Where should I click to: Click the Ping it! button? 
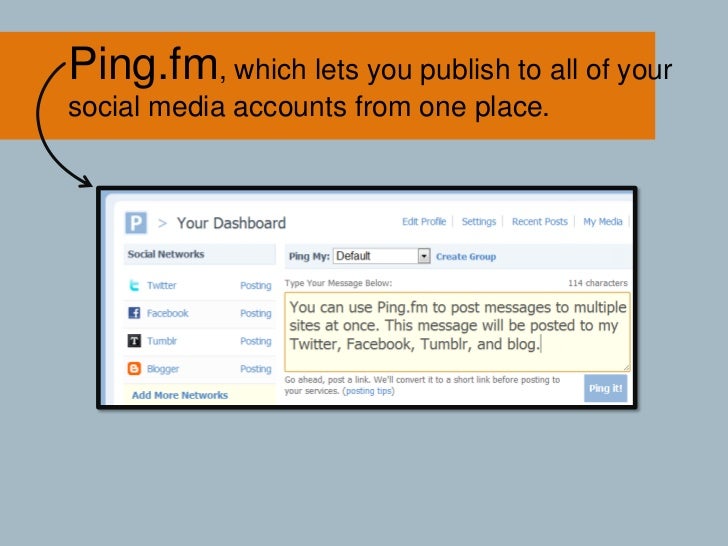(x=605, y=388)
